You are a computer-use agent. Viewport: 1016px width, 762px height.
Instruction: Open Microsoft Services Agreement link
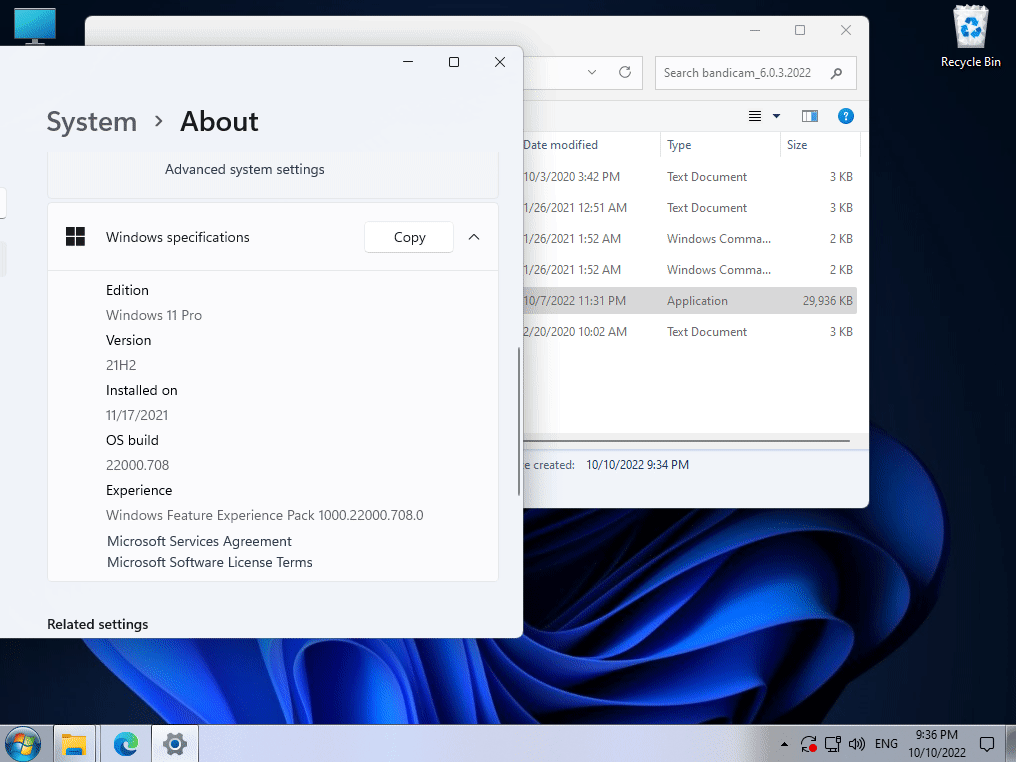(x=199, y=541)
